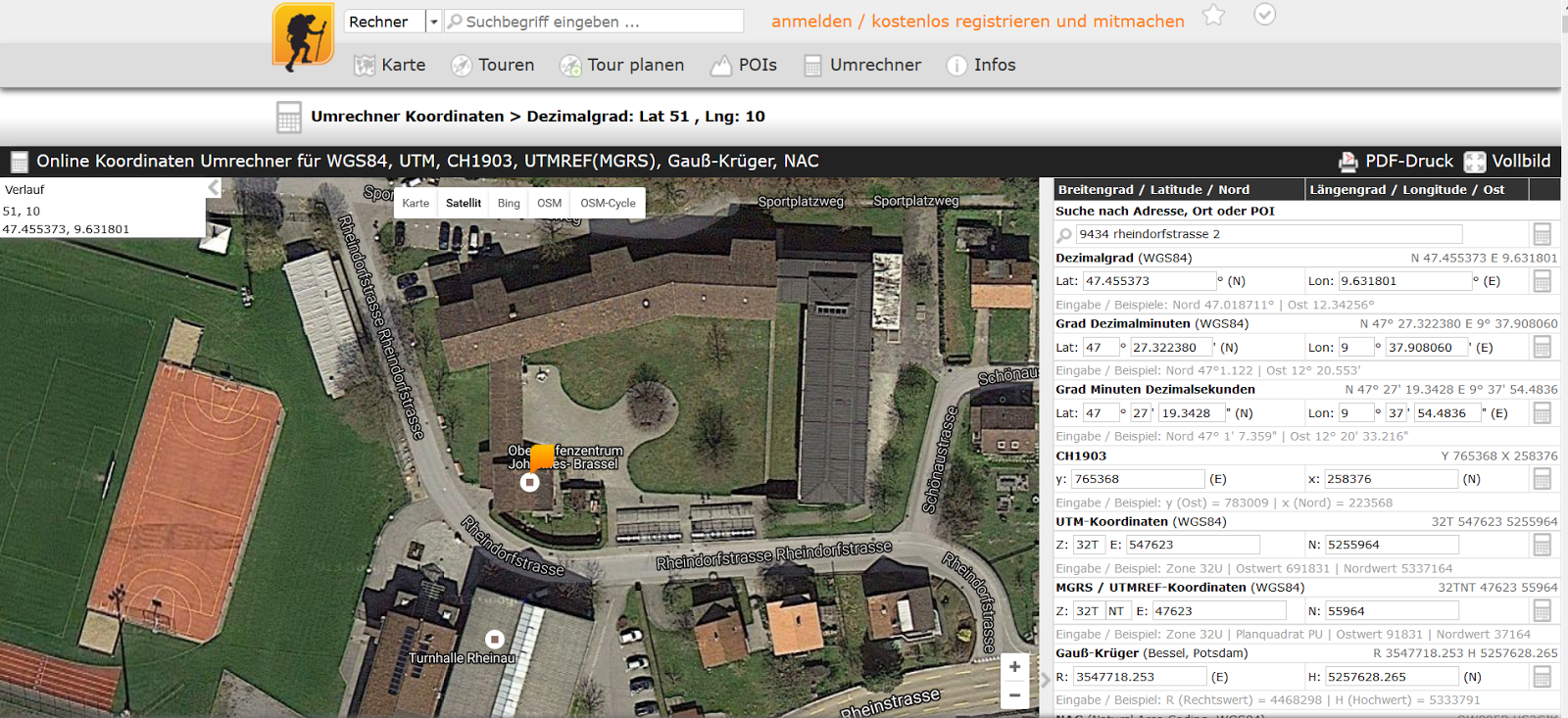Click the UTM zone field 32T

1089,545
